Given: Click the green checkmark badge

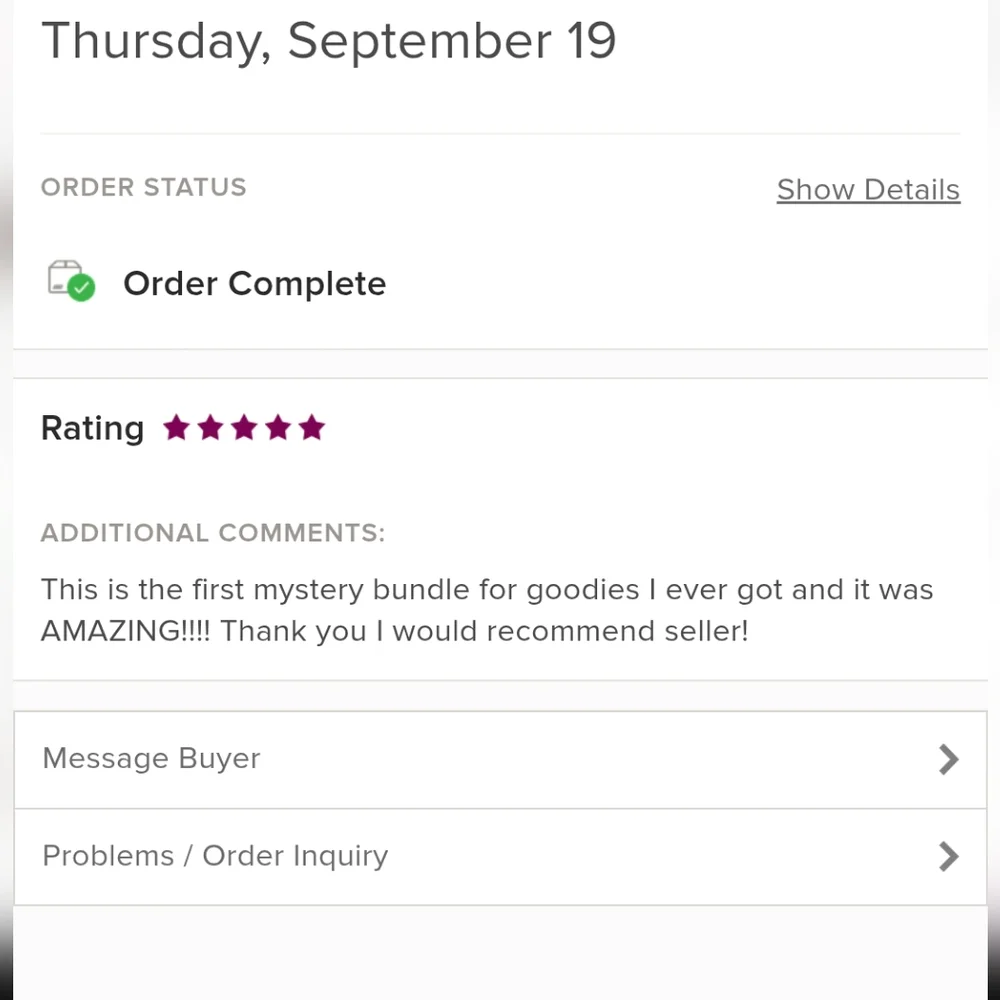Looking at the screenshot, I should [x=82, y=288].
